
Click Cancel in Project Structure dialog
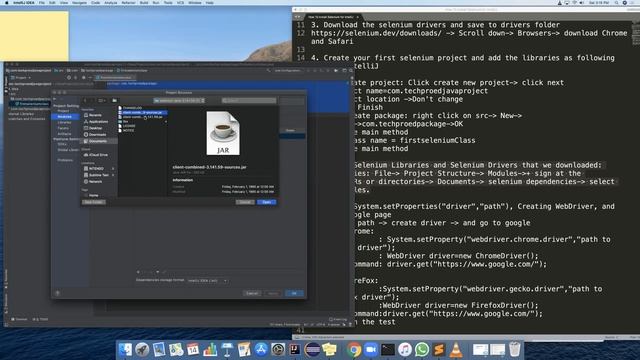pos(252,293)
